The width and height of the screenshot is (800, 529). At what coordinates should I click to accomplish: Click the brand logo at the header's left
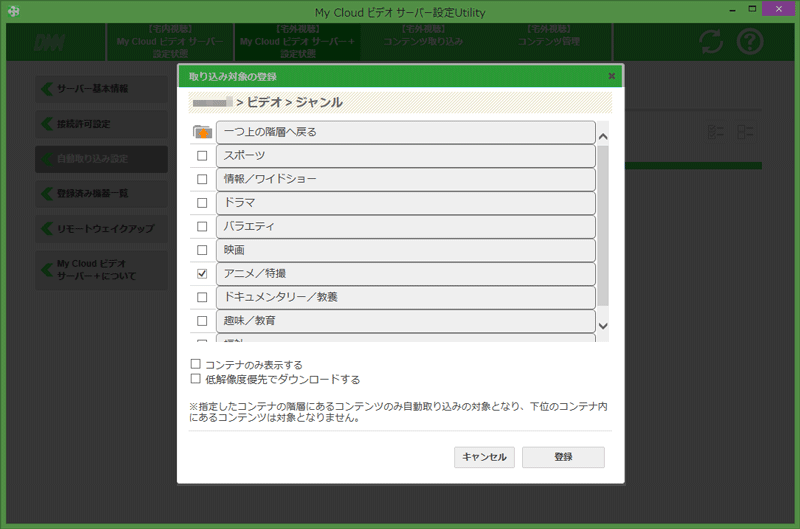click(x=49, y=42)
